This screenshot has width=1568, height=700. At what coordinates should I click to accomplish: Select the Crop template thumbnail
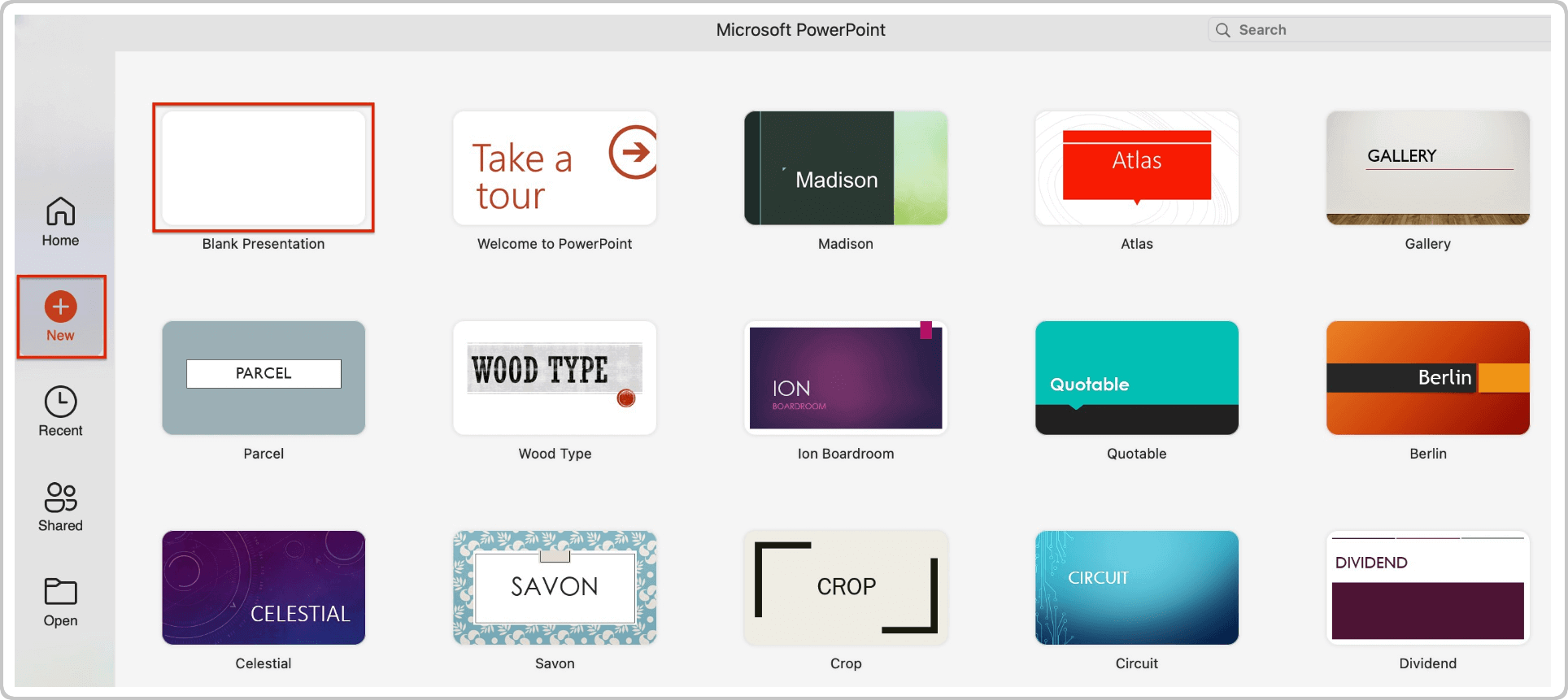coord(846,587)
